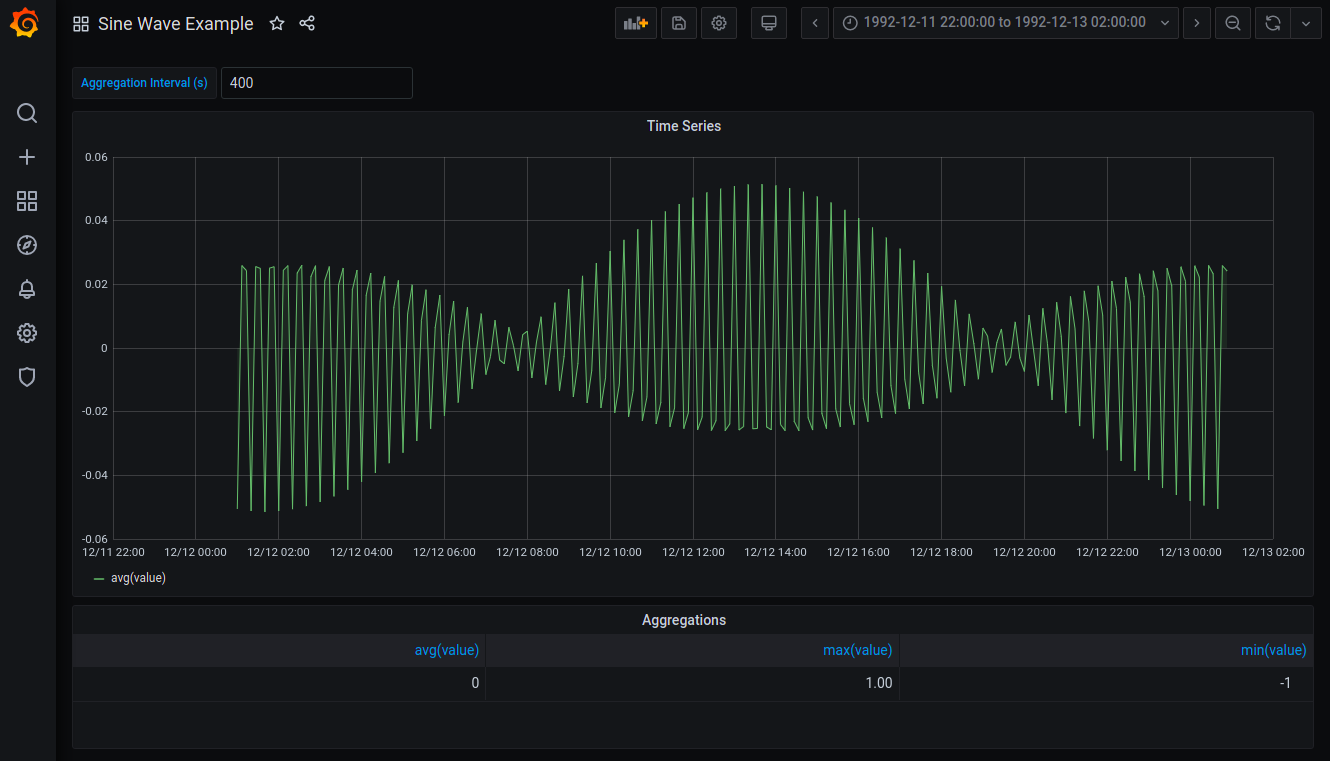Share the dashboard via share icon
The image size is (1330, 761).
[x=307, y=23]
